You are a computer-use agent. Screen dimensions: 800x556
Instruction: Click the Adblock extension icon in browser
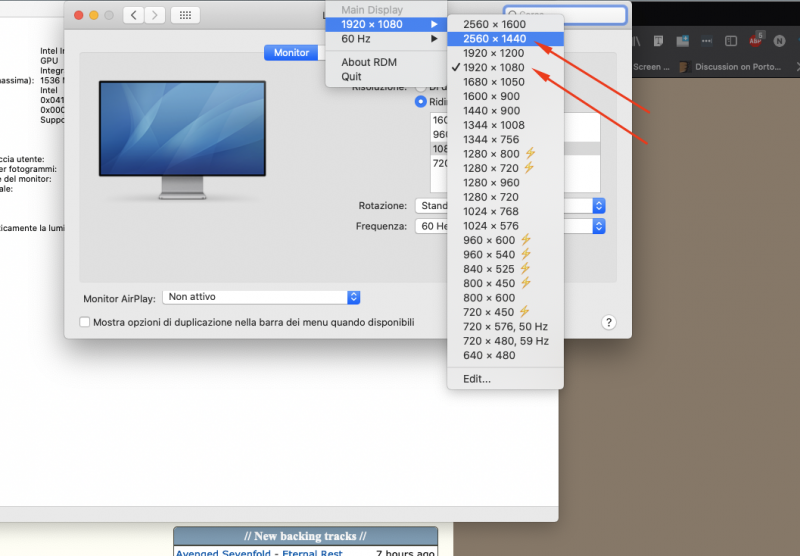pyautogui.click(x=756, y=41)
